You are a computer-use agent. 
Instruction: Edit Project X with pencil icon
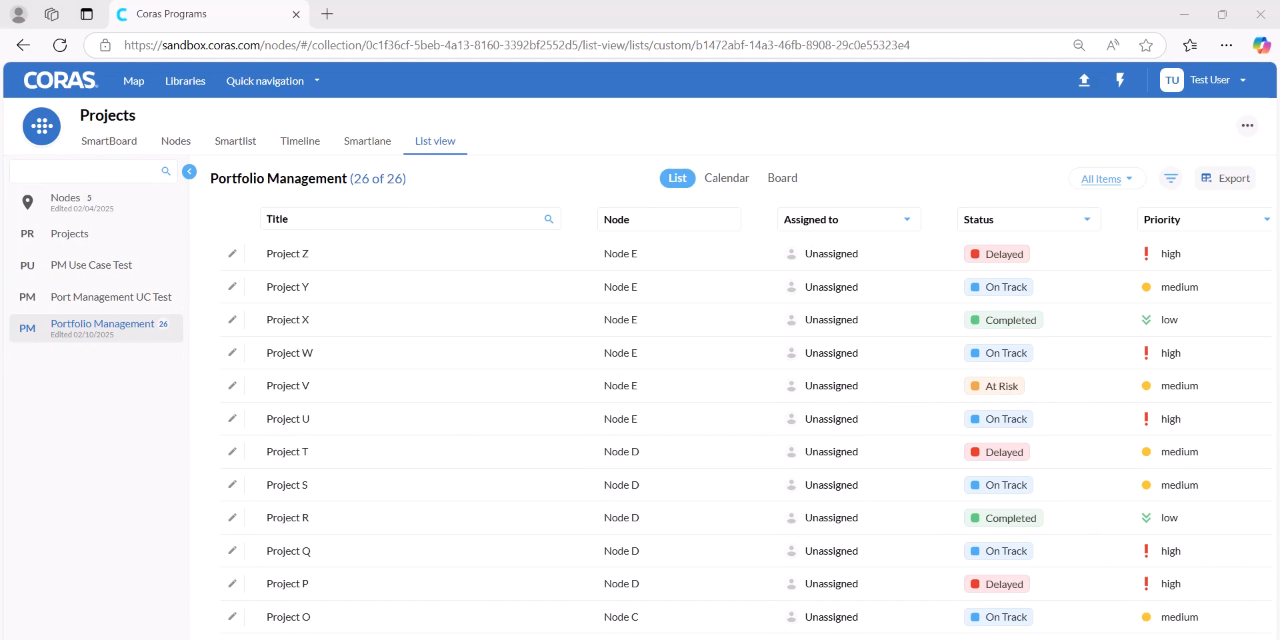[x=232, y=319]
